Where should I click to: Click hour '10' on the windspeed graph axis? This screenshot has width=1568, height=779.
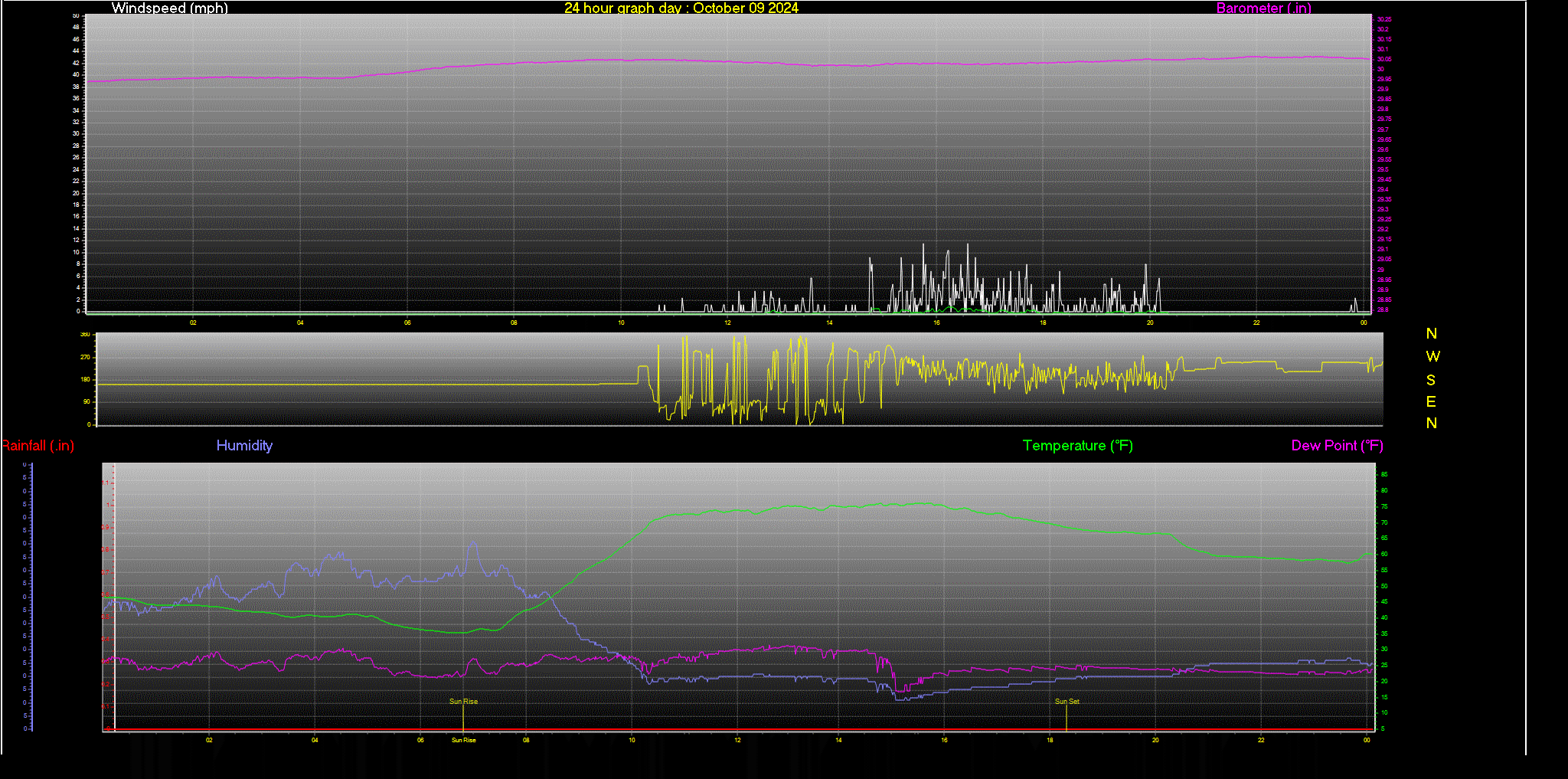[621, 322]
